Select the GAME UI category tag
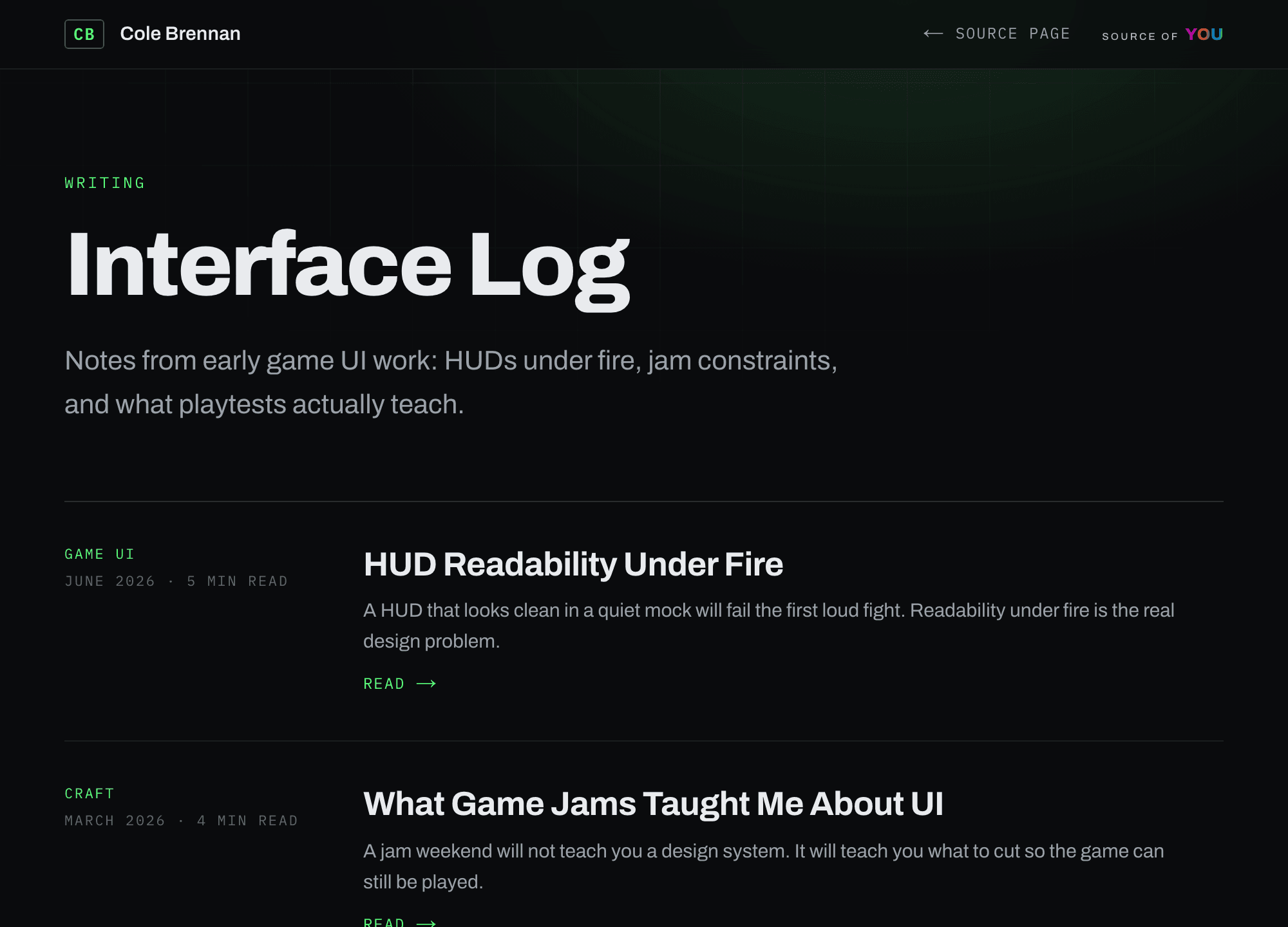 [100, 554]
